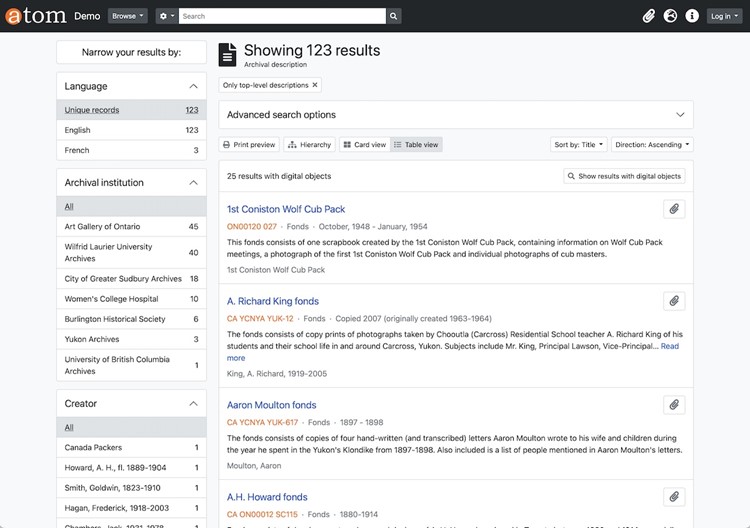This screenshot has width=750, height=528.
Task: Open the quick links info icon
Action: pyautogui.click(x=691, y=16)
